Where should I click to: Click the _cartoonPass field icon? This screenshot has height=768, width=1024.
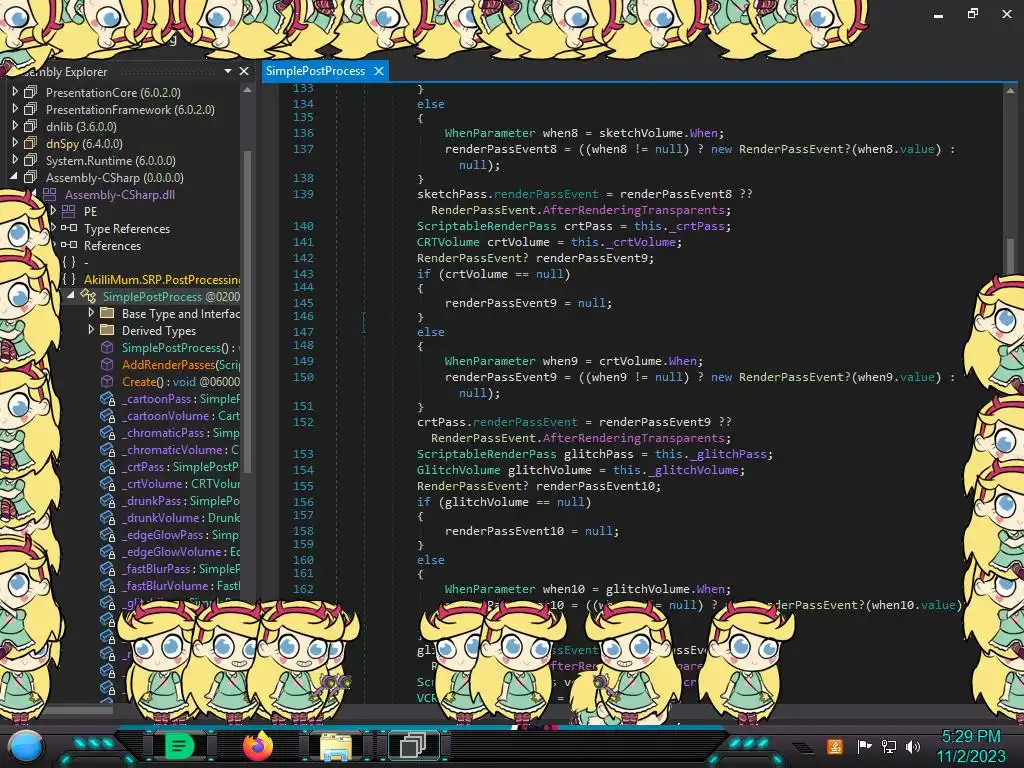click(107, 398)
